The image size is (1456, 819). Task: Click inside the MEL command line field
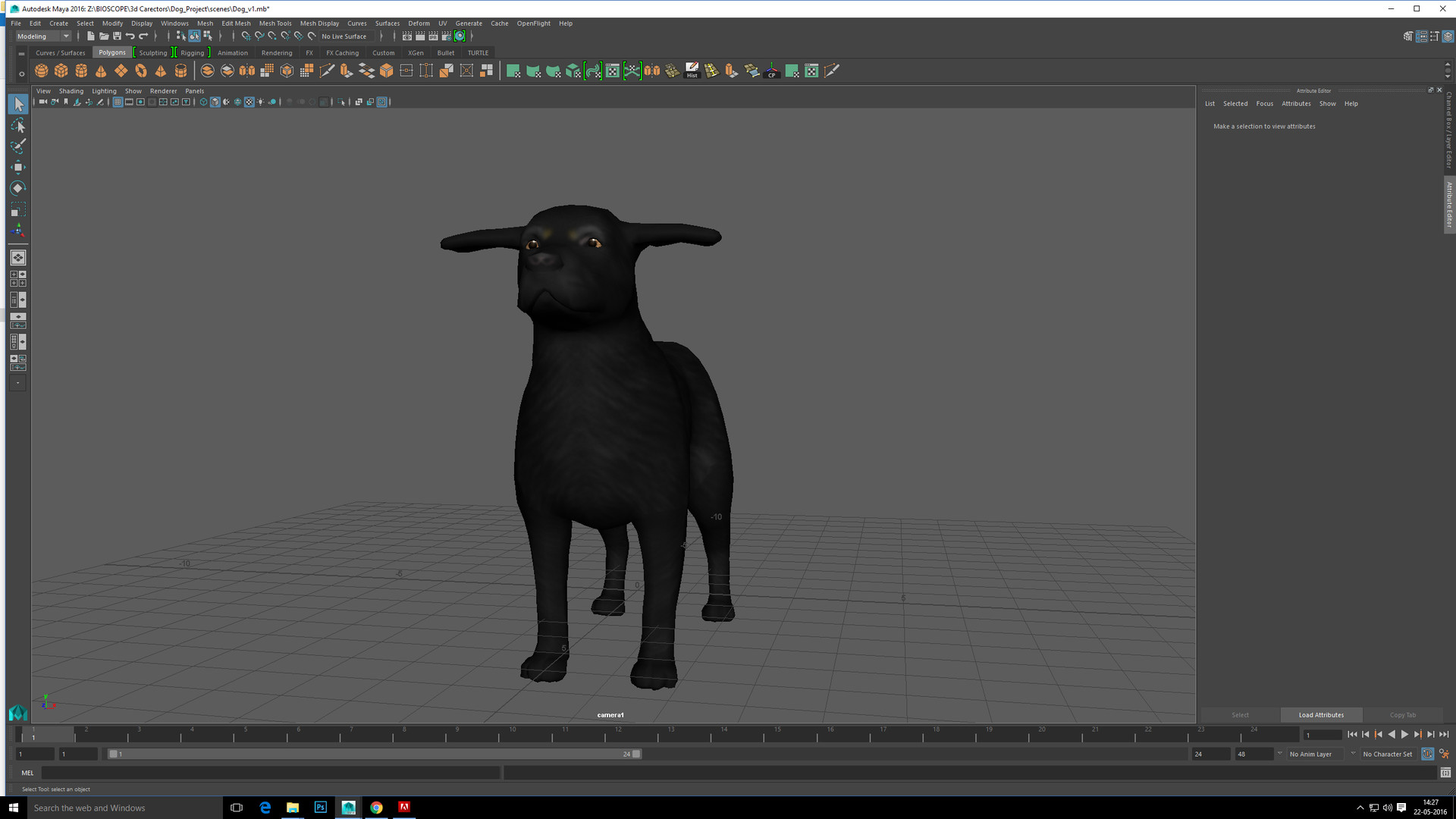coord(265,772)
